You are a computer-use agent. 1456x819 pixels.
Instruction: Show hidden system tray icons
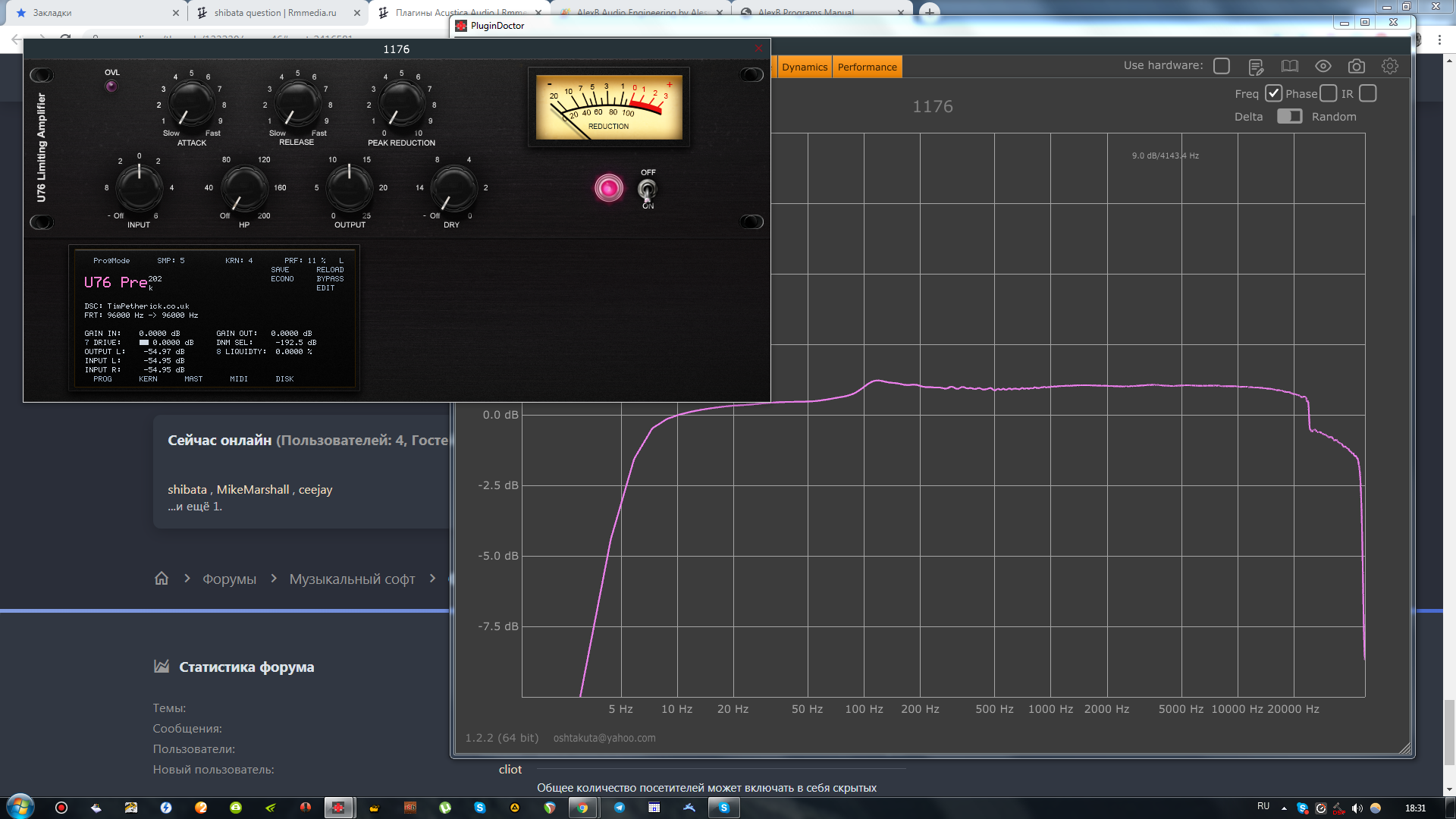1284,808
